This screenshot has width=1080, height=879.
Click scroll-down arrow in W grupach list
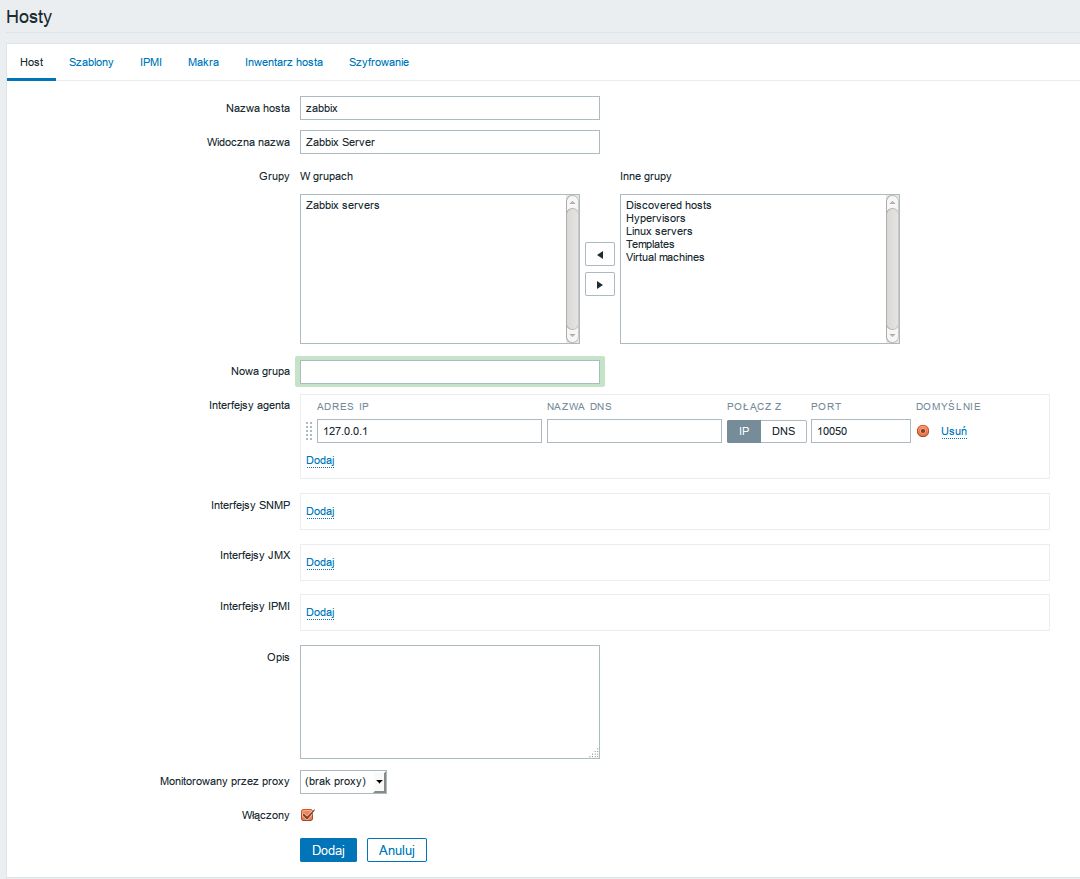pyautogui.click(x=572, y=335)
